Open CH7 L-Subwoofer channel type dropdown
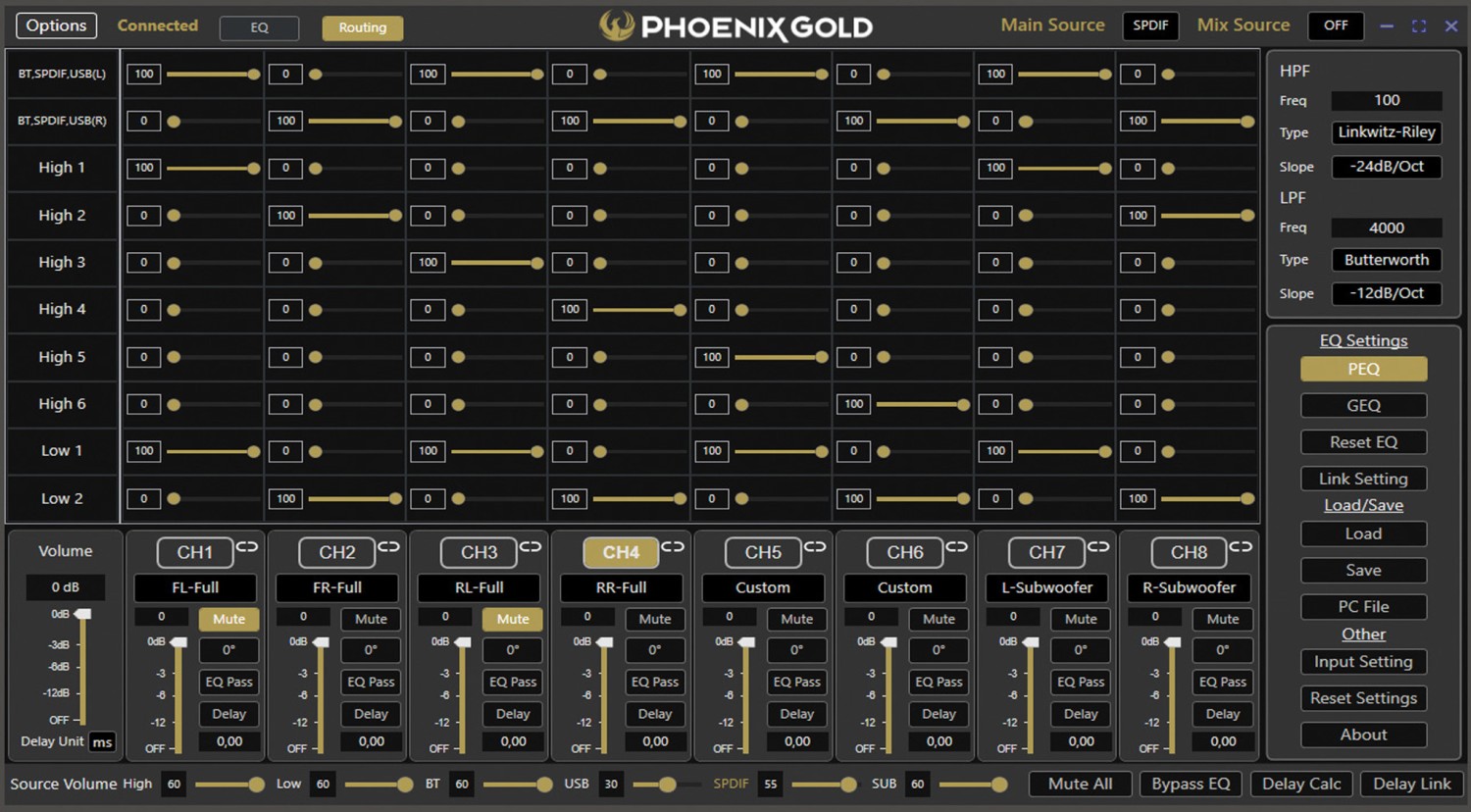Viewport: 1471px width, 812px height. (1046, 587)
